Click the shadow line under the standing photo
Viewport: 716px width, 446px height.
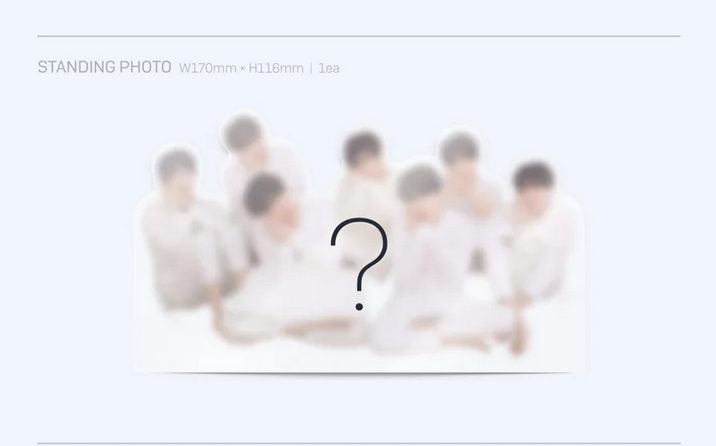pyautogui.click(x=359, y=373)
